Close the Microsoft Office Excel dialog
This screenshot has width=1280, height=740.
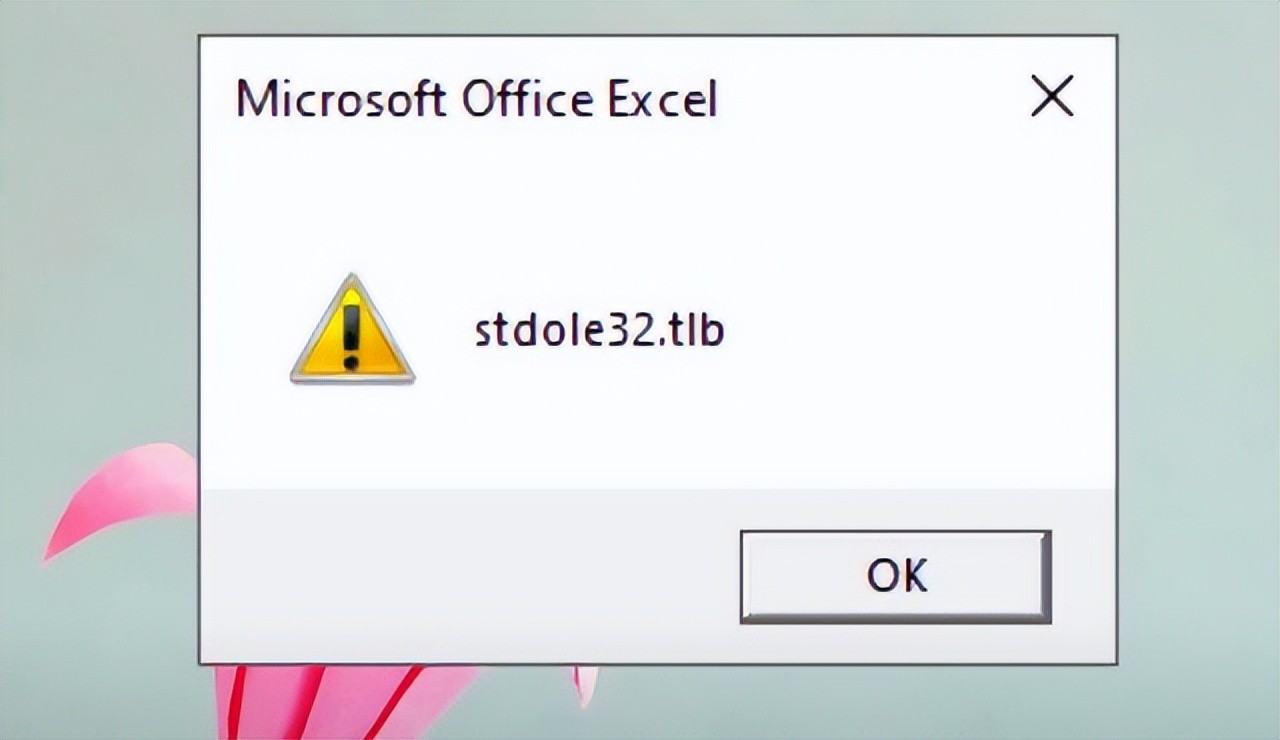point(1052,98)
